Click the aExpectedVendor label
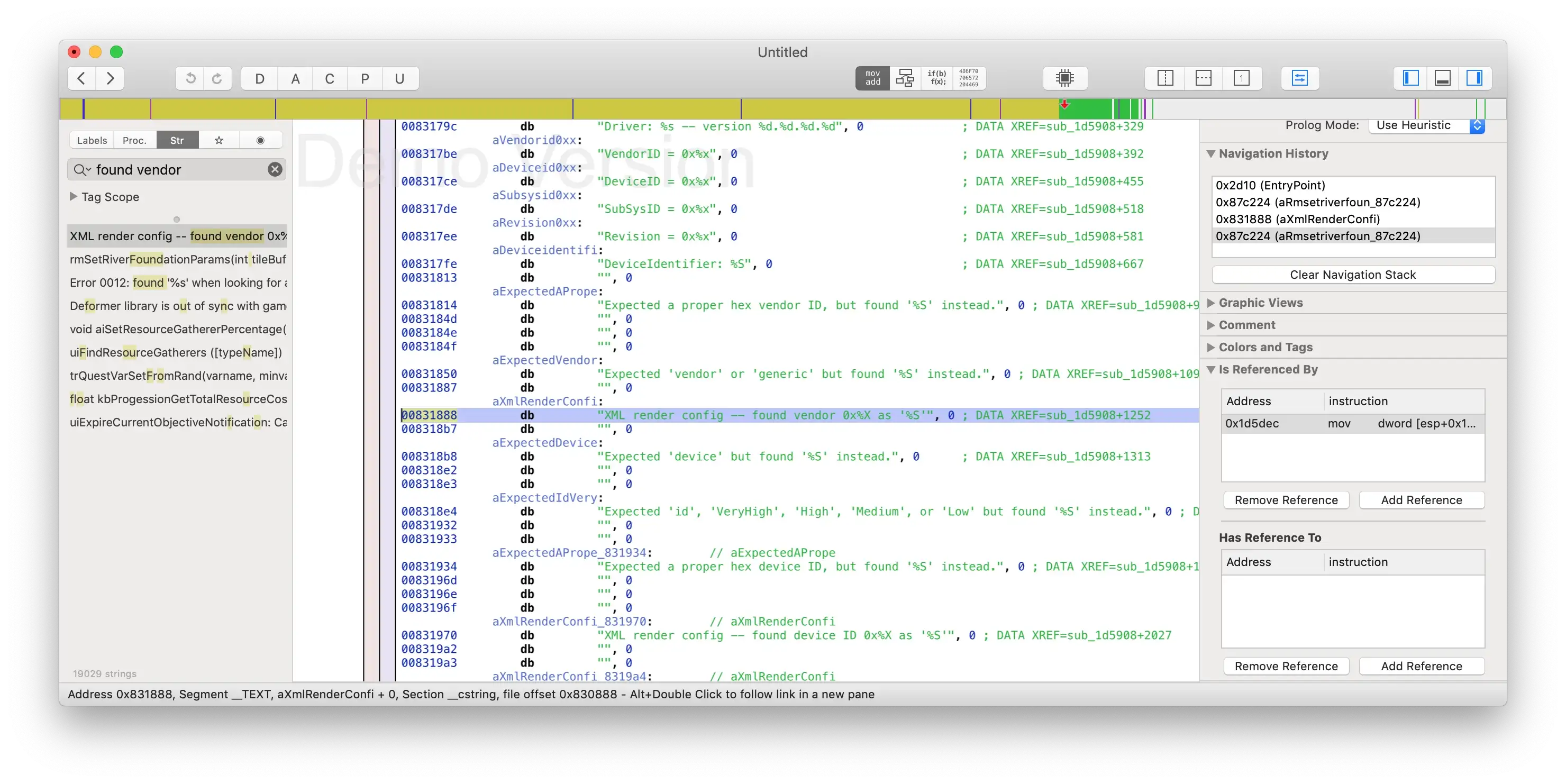Viewport: 1566px width, 784px height. [545, 360]
